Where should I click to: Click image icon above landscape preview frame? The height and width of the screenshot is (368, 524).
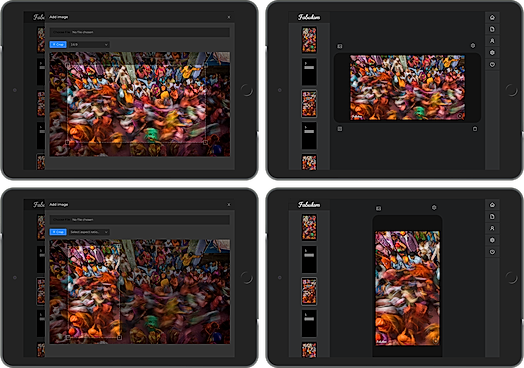(x=340, y=46)
